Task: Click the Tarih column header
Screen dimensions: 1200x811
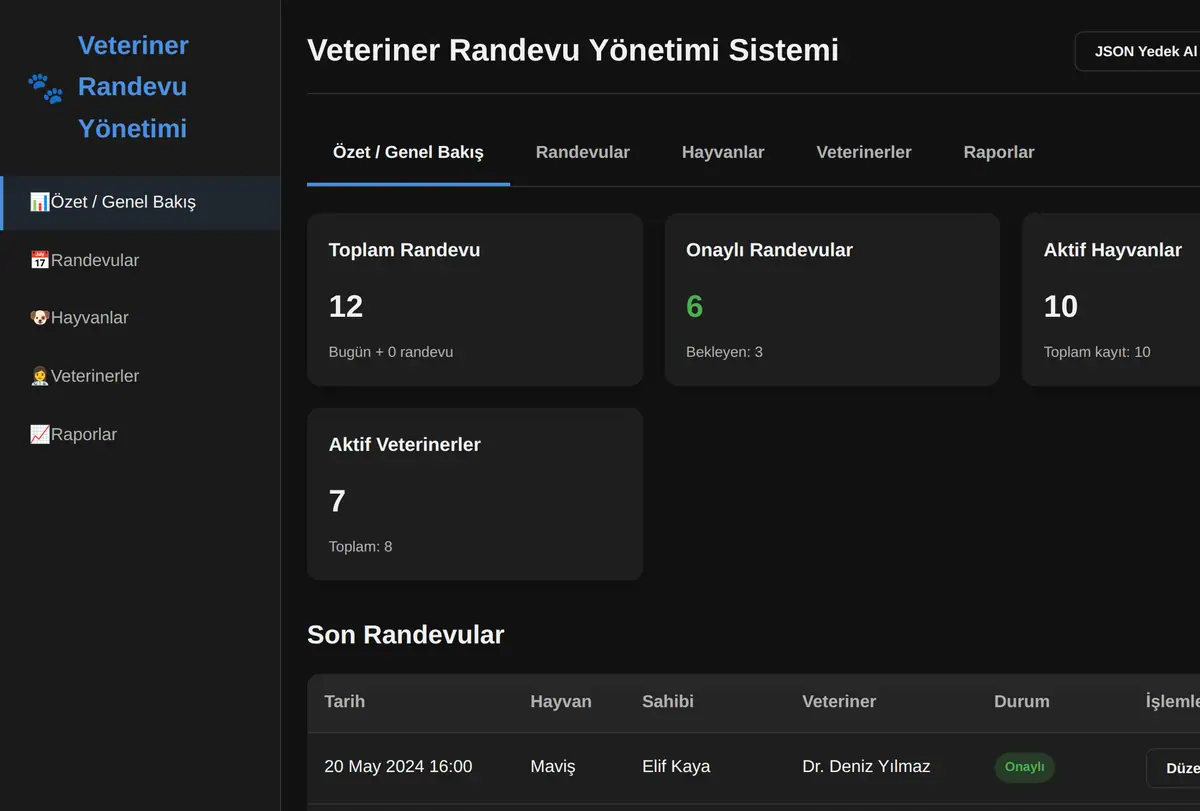Action: 345,701
